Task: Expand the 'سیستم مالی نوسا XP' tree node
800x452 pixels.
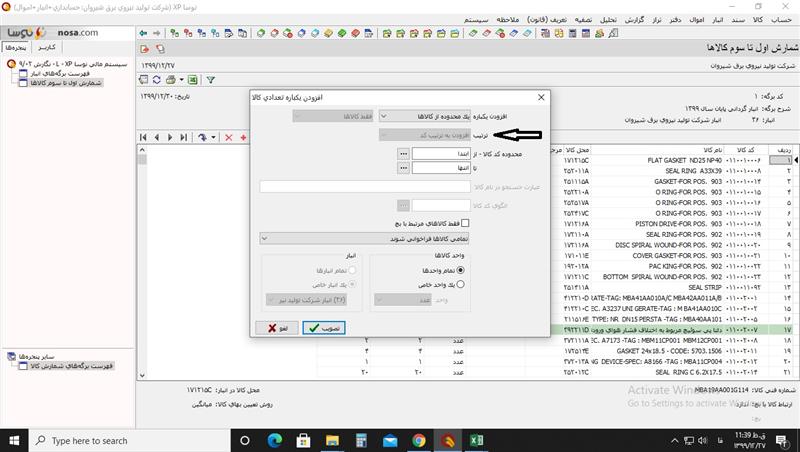Action: click(x=11, y=64)
